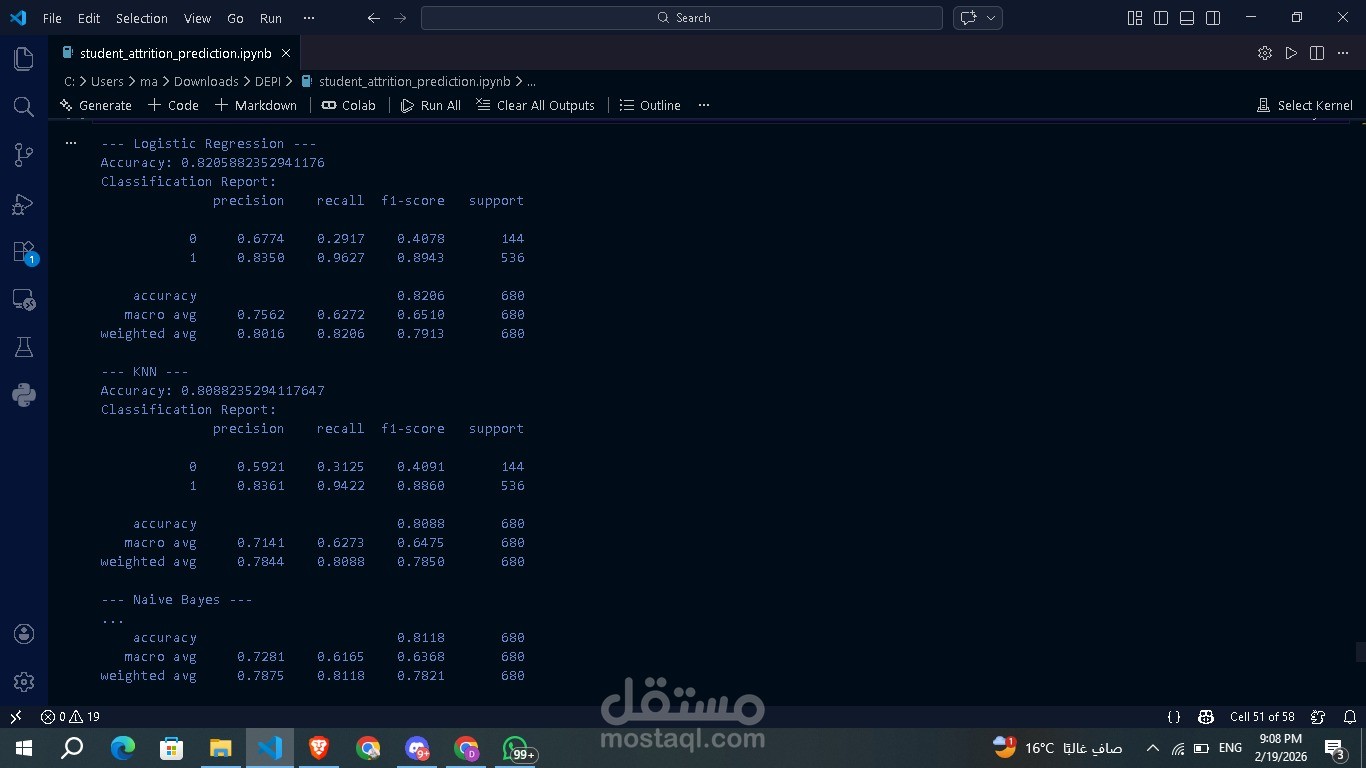Expand hidden icons in system tray
Viewport: 1366px width, 768px height.
click(x=1152, y=747)
